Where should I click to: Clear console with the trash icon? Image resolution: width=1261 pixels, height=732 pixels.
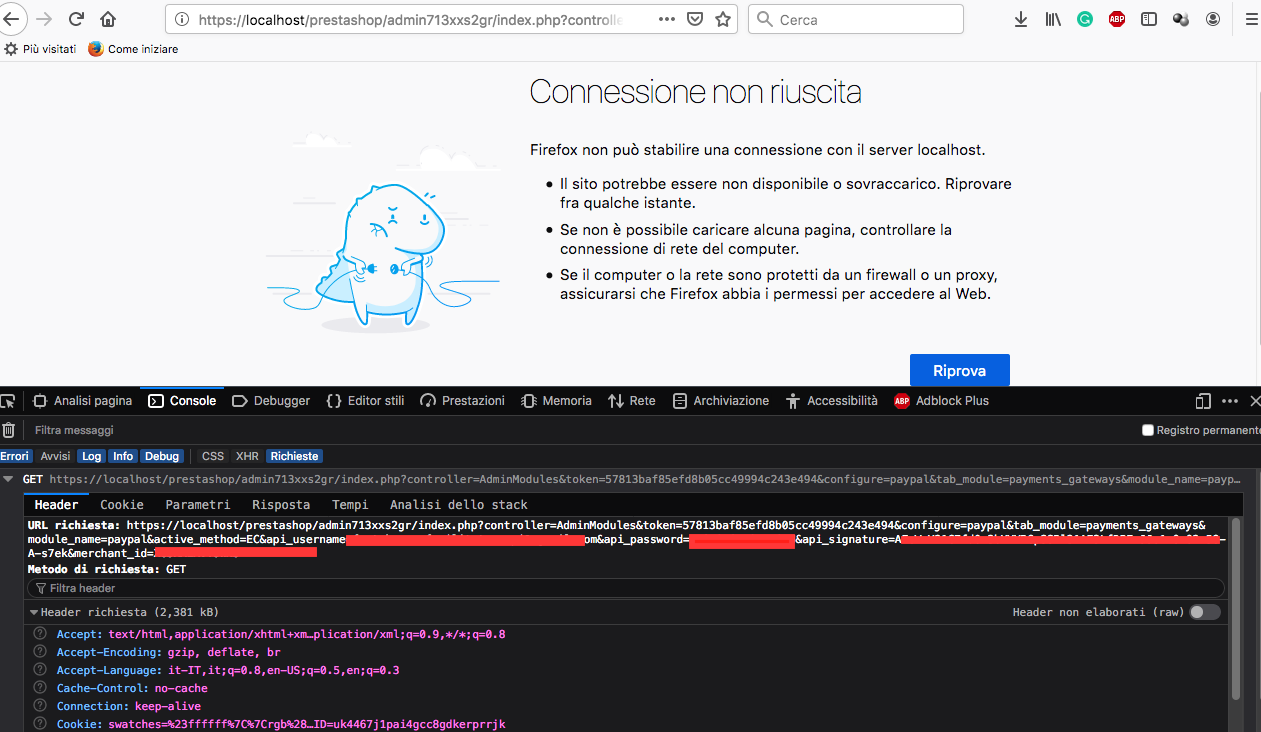[x=8, y=430]
